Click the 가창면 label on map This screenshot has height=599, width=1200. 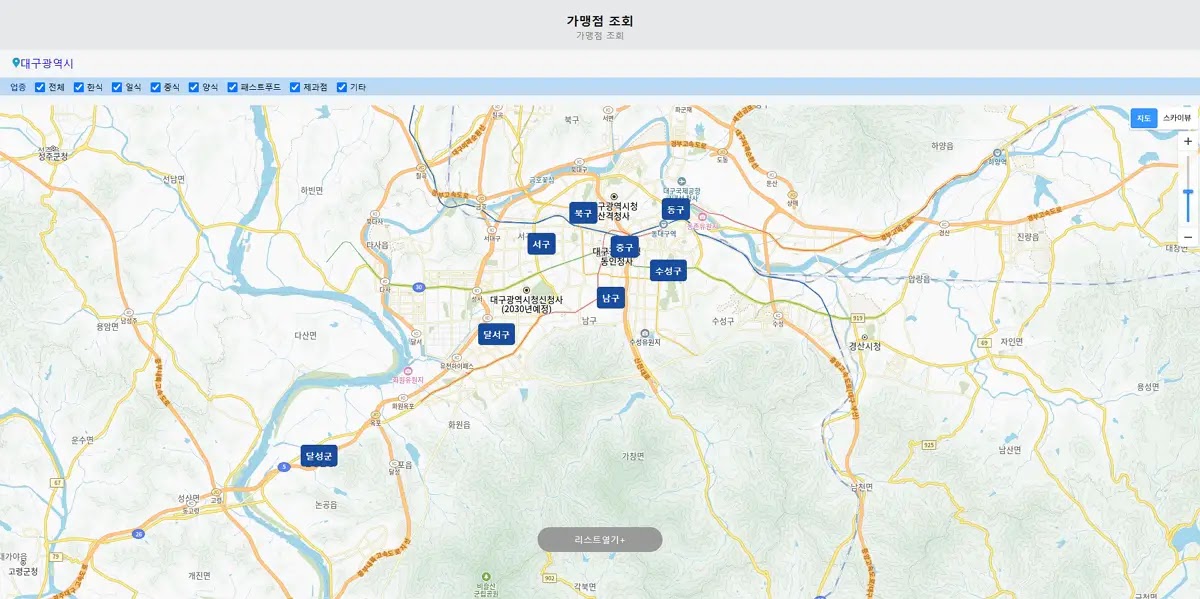tap(633, 456)
